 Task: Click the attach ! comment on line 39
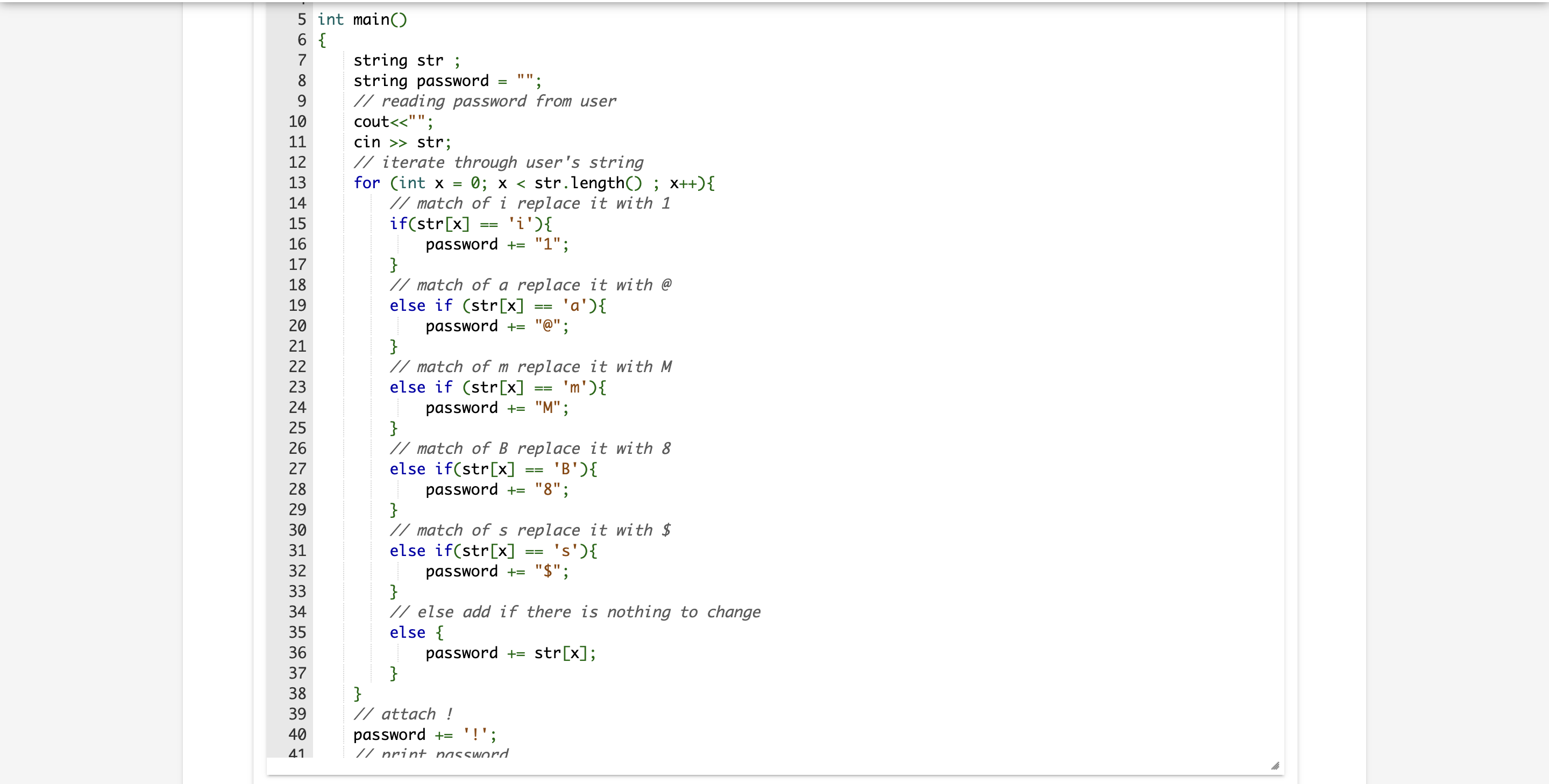pos(403,714)
